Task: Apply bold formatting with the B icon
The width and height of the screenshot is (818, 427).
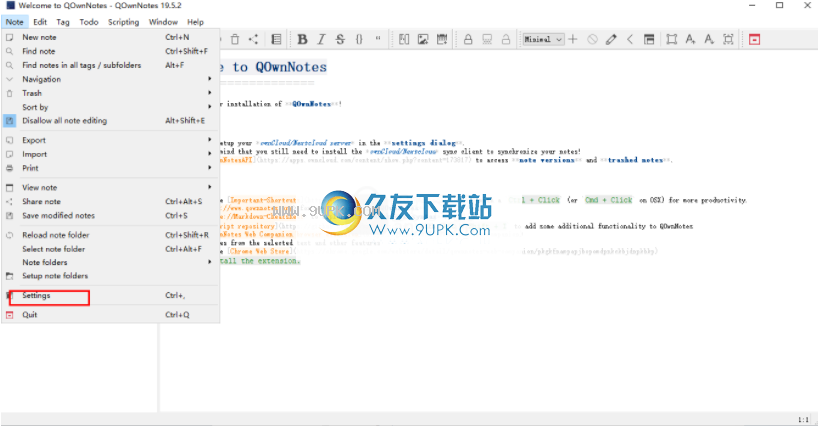Action: 302,39
